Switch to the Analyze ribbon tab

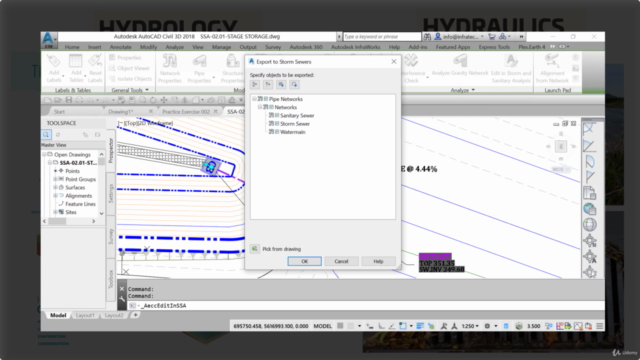[x=174, y=47]
